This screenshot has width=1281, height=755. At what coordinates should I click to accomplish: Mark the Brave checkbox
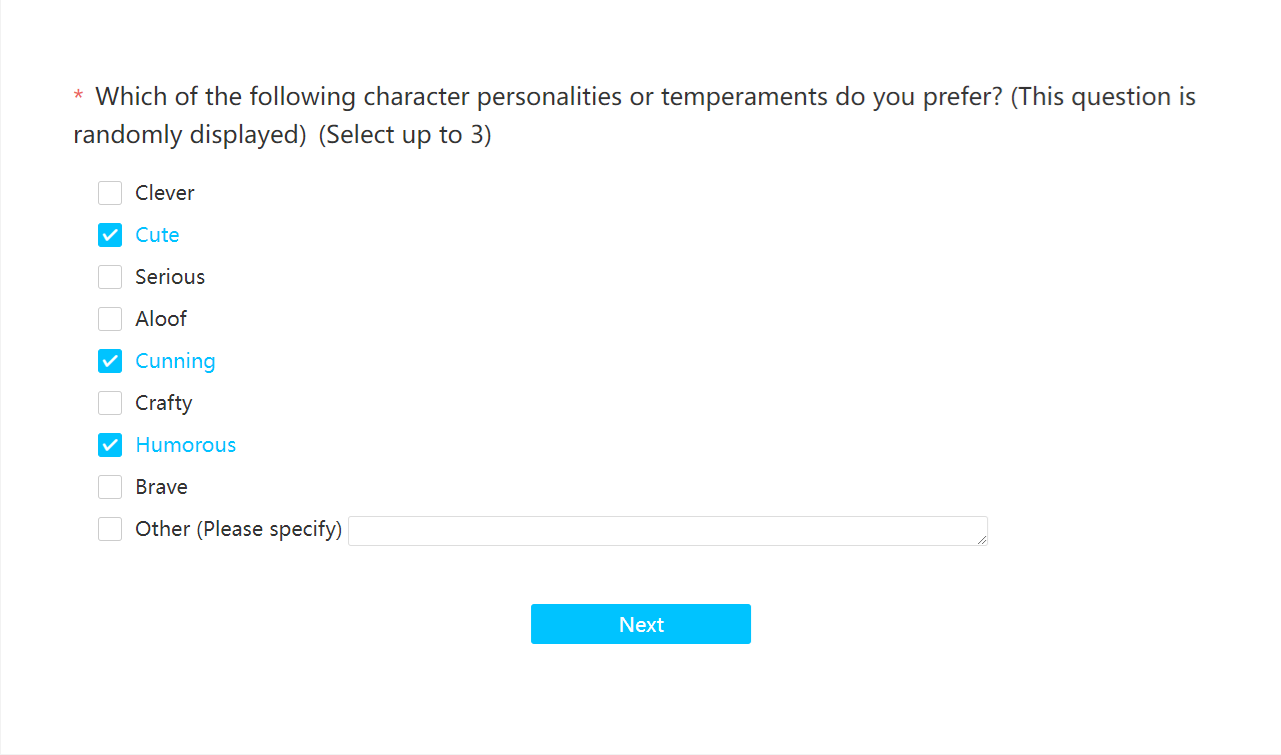coord(110,487)
